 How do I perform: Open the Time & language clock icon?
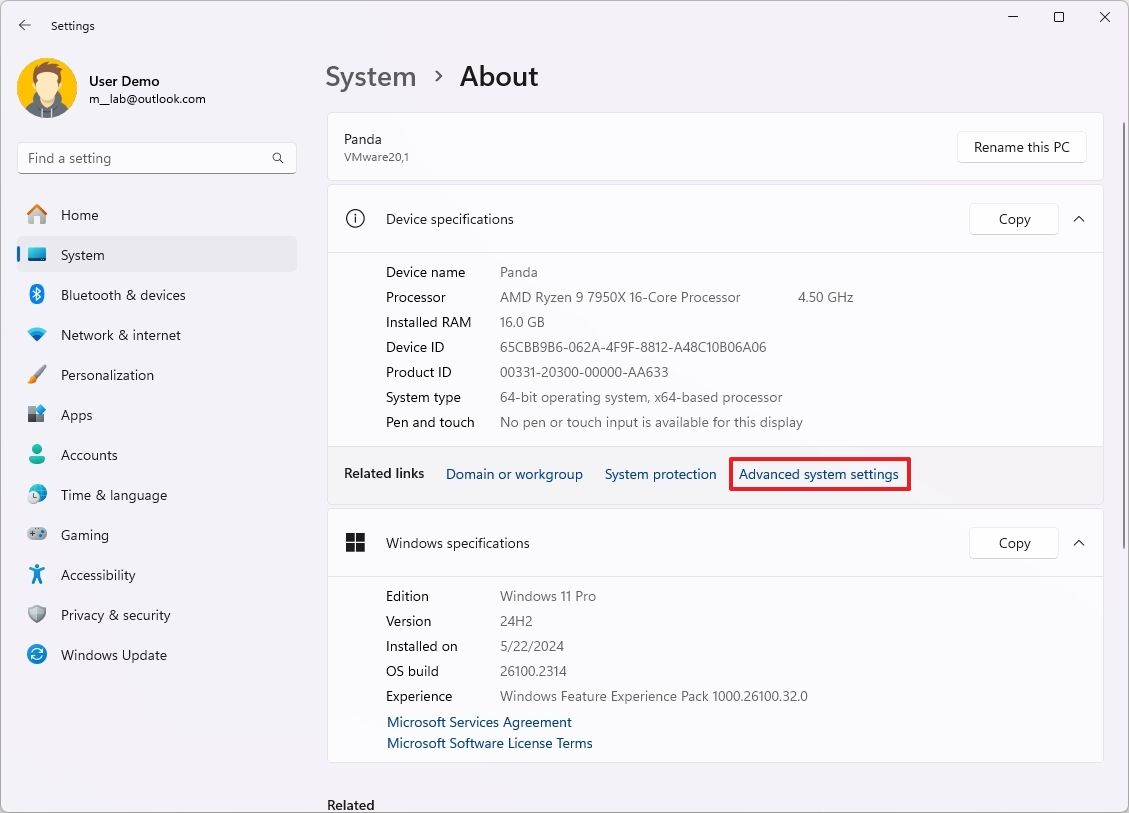click(37, 495)
